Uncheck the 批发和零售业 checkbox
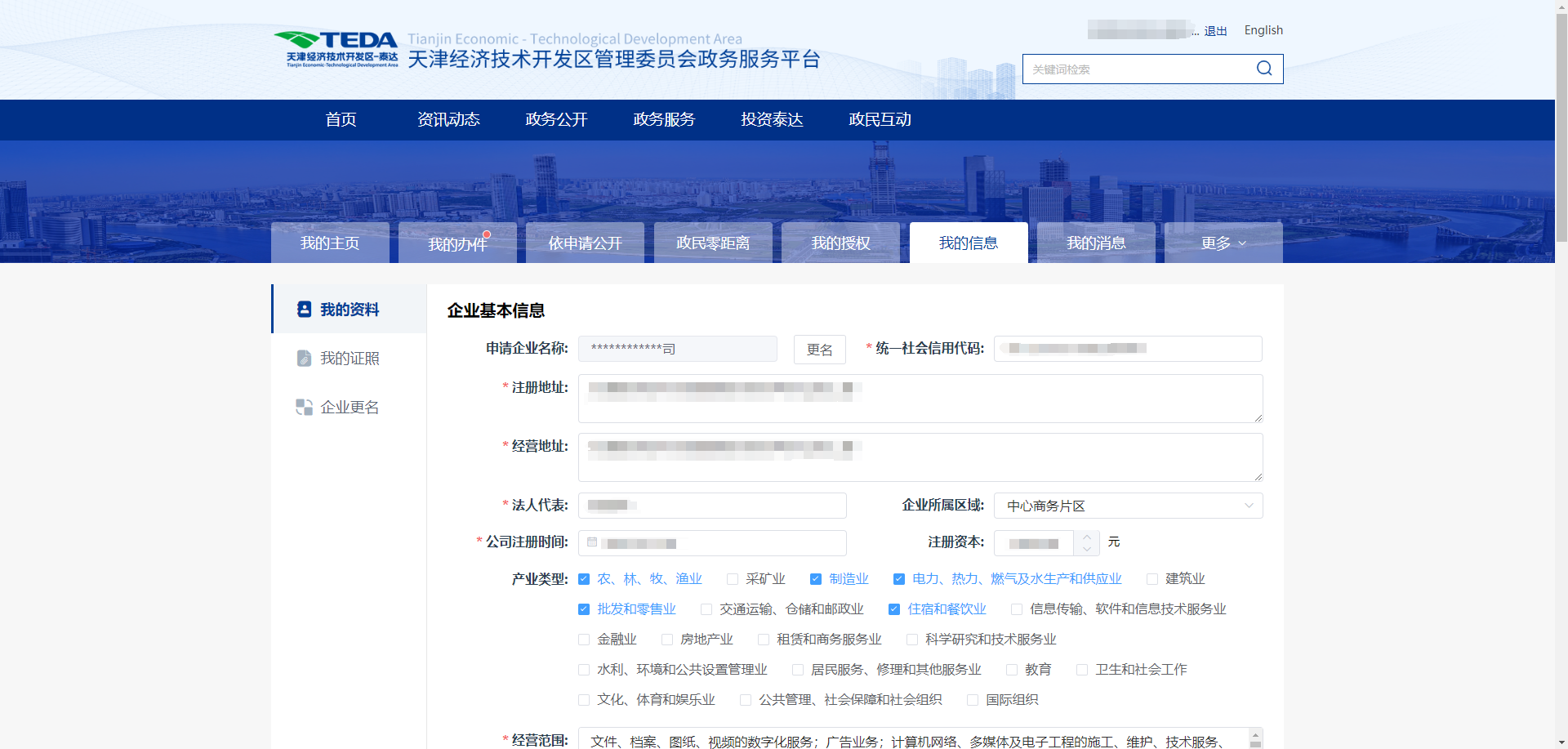This screenshot has height=749, width=1568. tap(584, 609)
